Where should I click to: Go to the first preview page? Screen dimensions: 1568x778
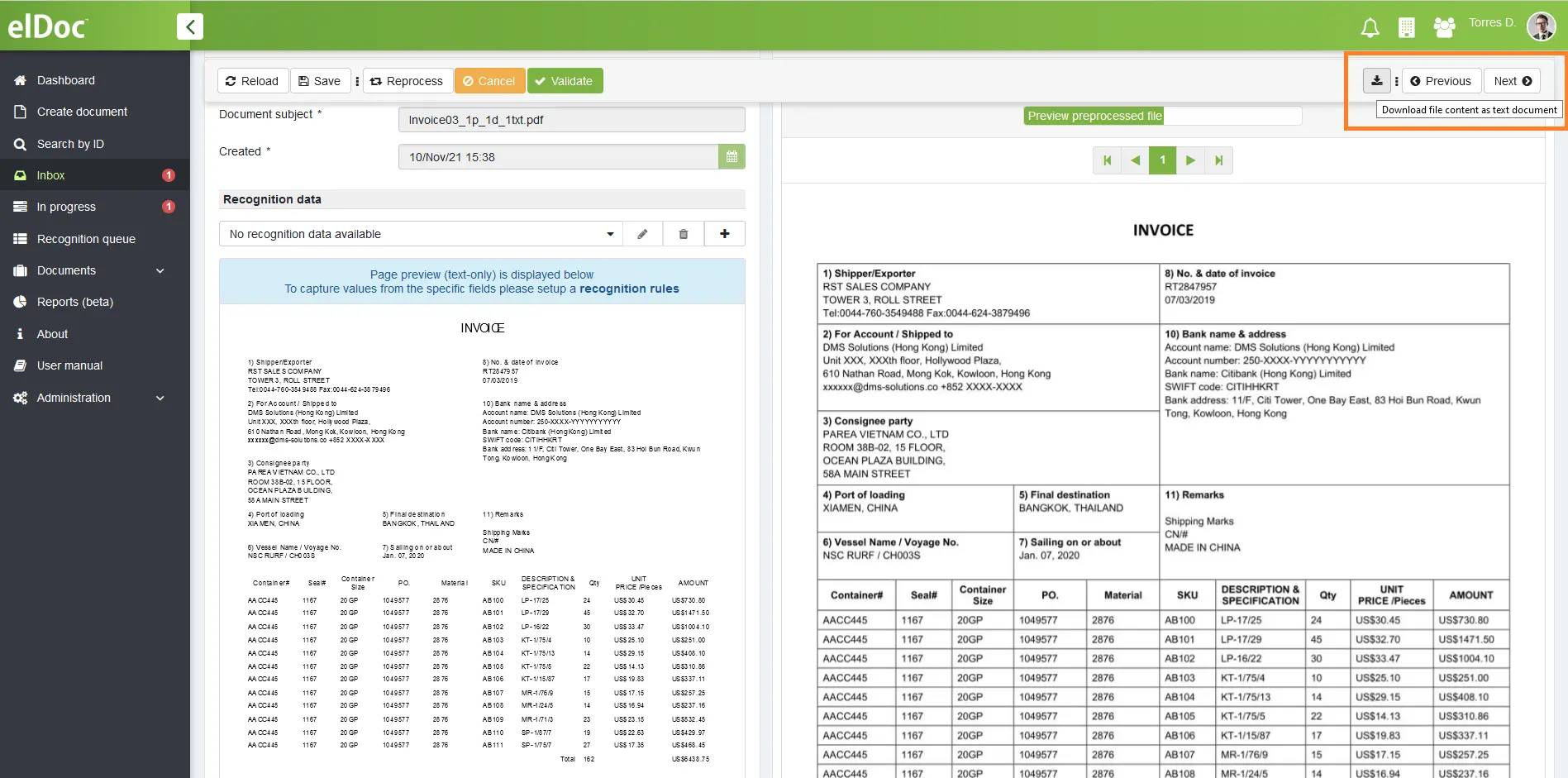1107,160
